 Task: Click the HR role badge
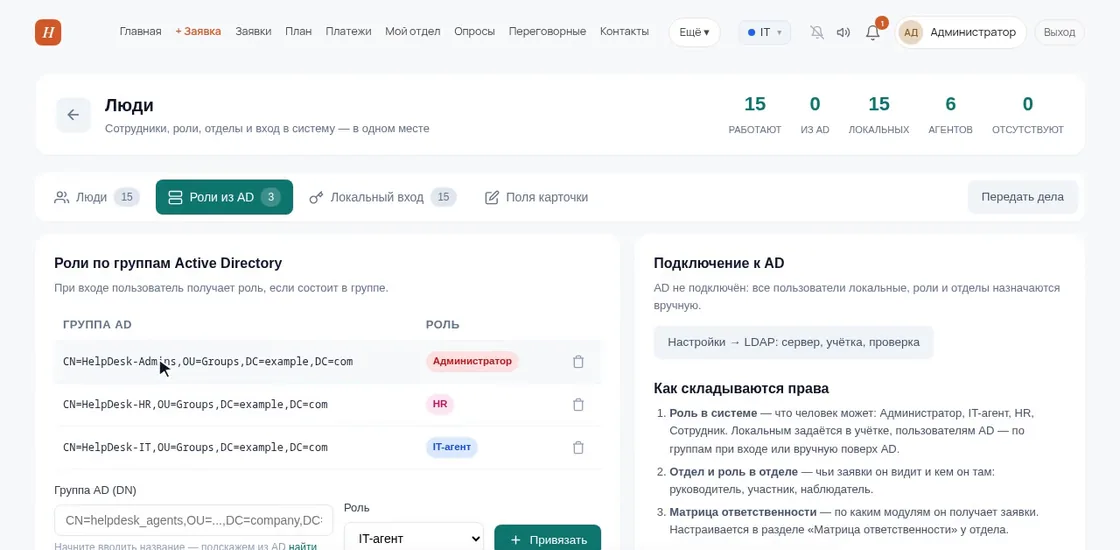[x=440, y=404]
